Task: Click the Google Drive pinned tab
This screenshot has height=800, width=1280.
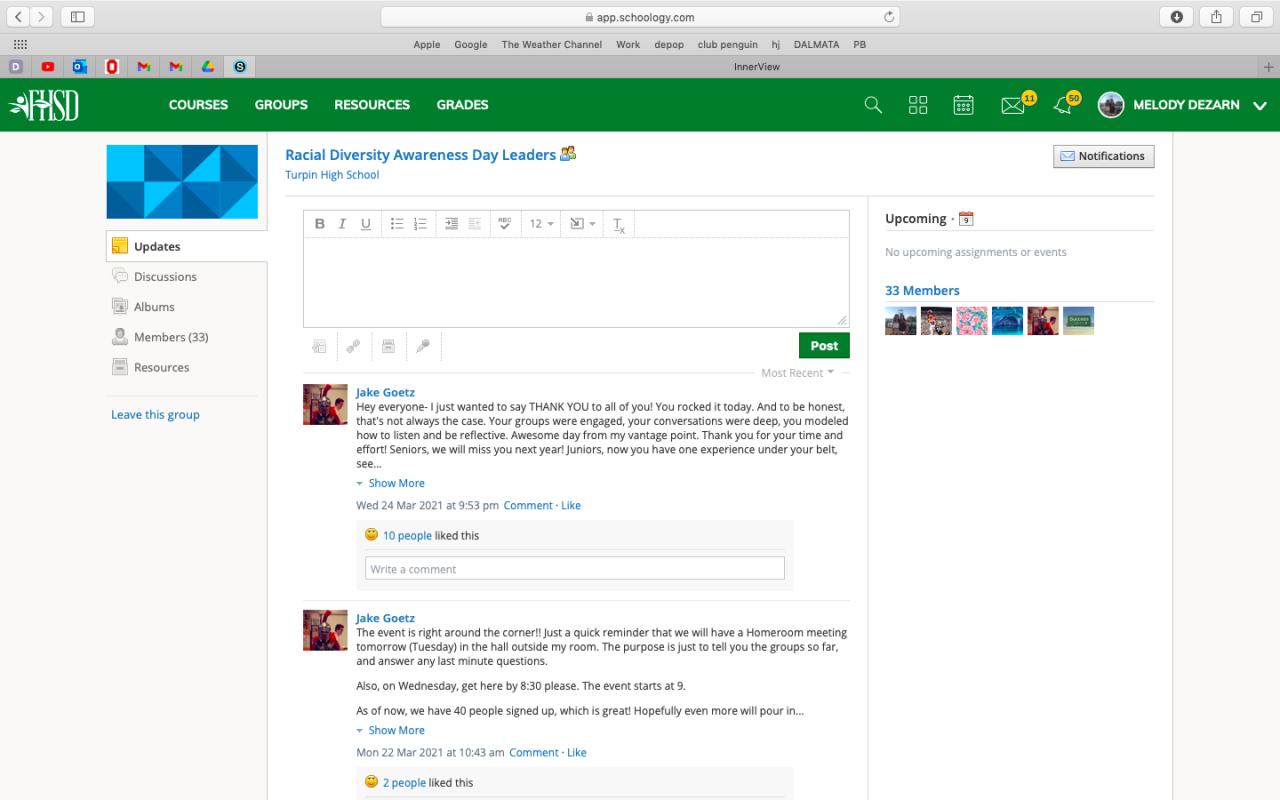Action: (208, 67)
